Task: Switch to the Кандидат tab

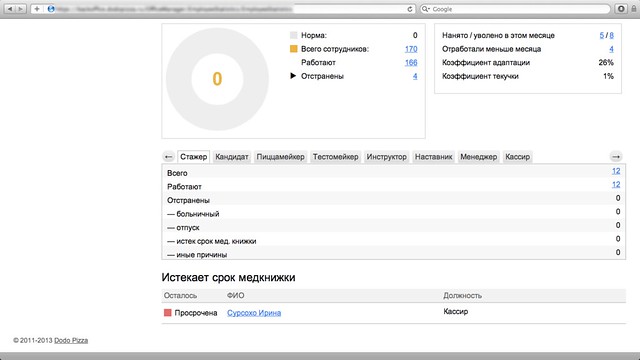Action: coord(231,157)
